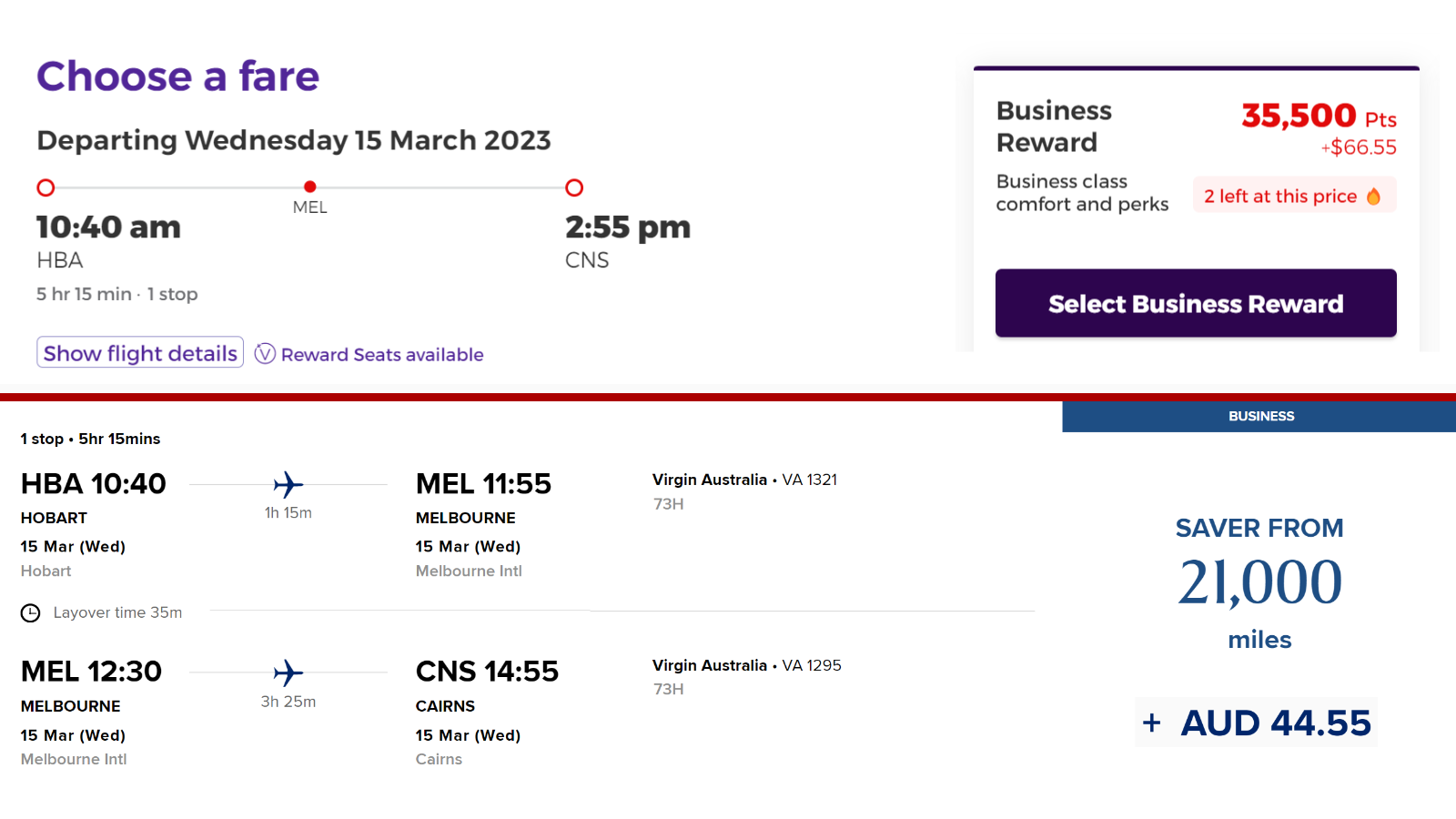This screenshot has height=819, width=1456.
Task: Click the layover clock icon
Action: point(31,612)
